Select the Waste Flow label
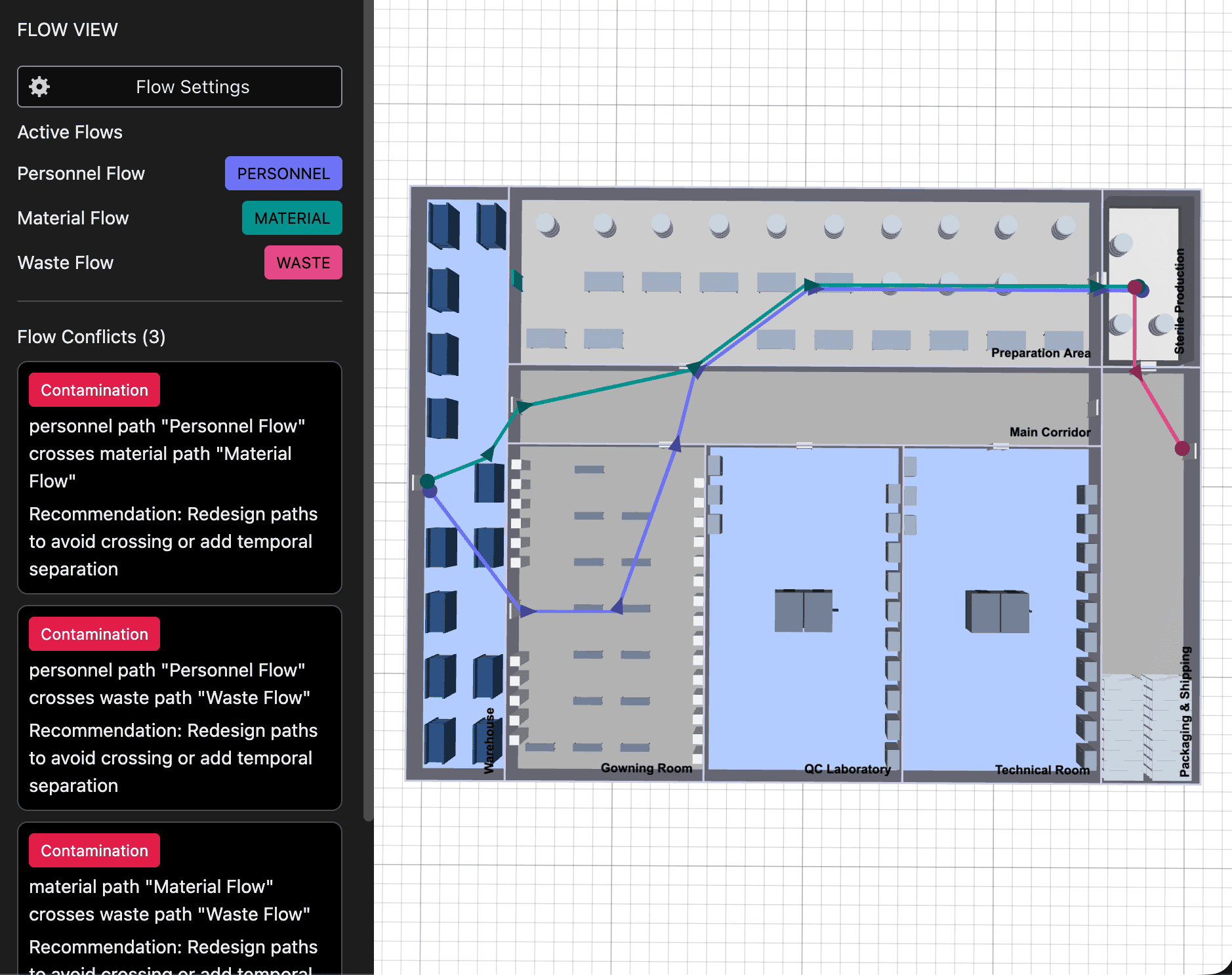The width and height of the screenshot is (1232, 975). pos(66,262)
